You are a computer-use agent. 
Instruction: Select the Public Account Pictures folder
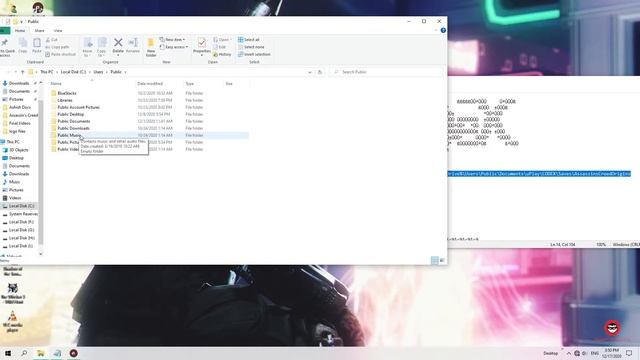[x=78, y=107]
